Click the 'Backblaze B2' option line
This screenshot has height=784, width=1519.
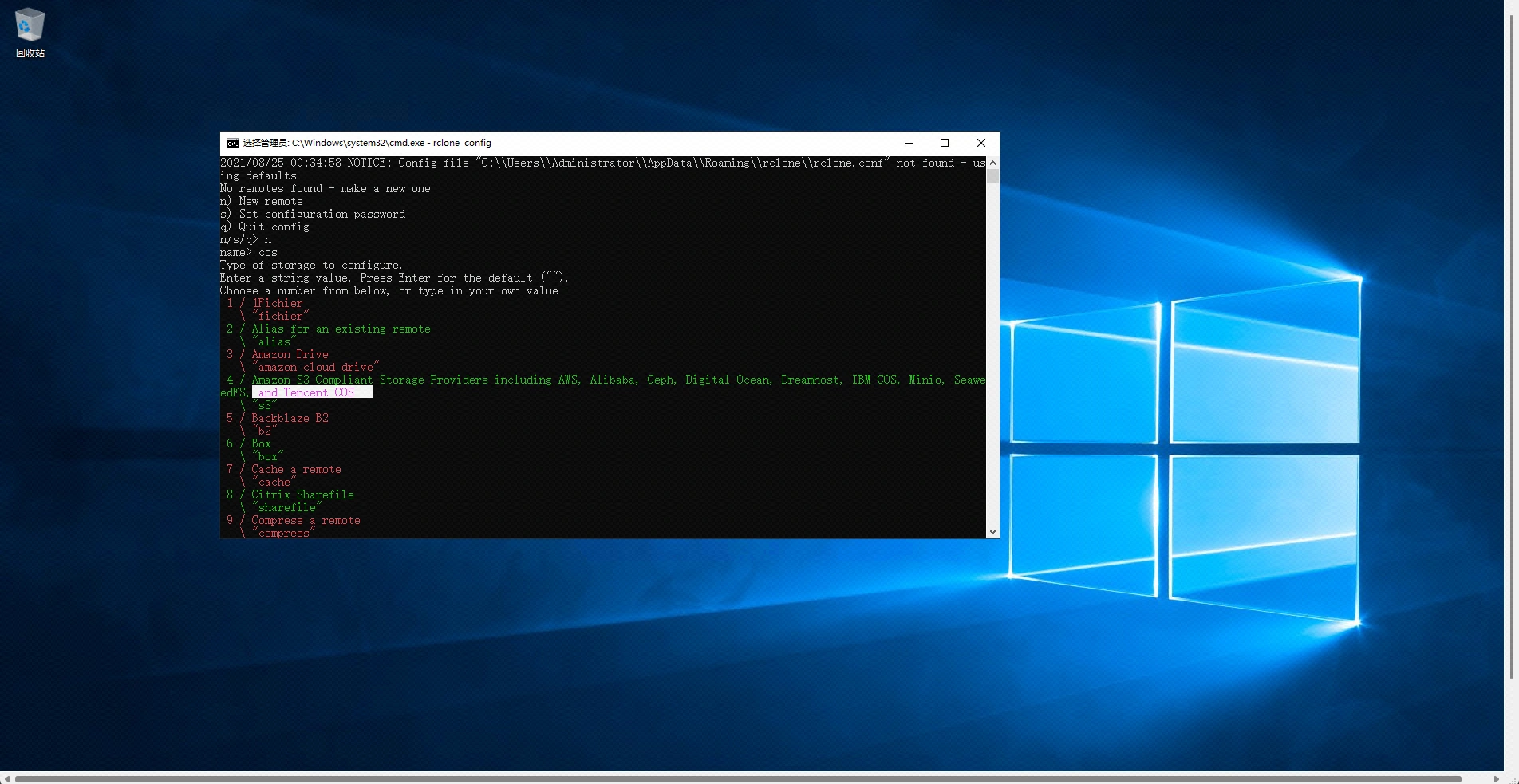pos(278,418)
